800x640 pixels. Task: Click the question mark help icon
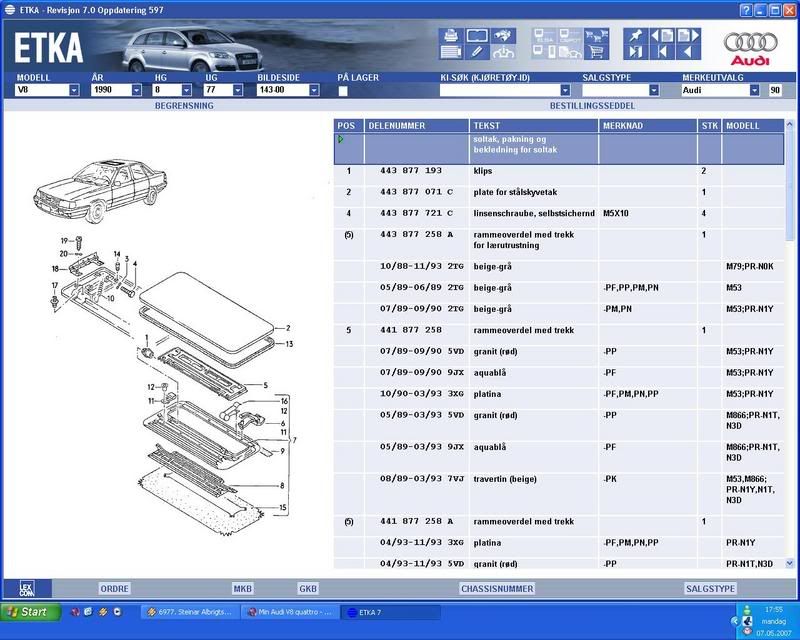746,9
